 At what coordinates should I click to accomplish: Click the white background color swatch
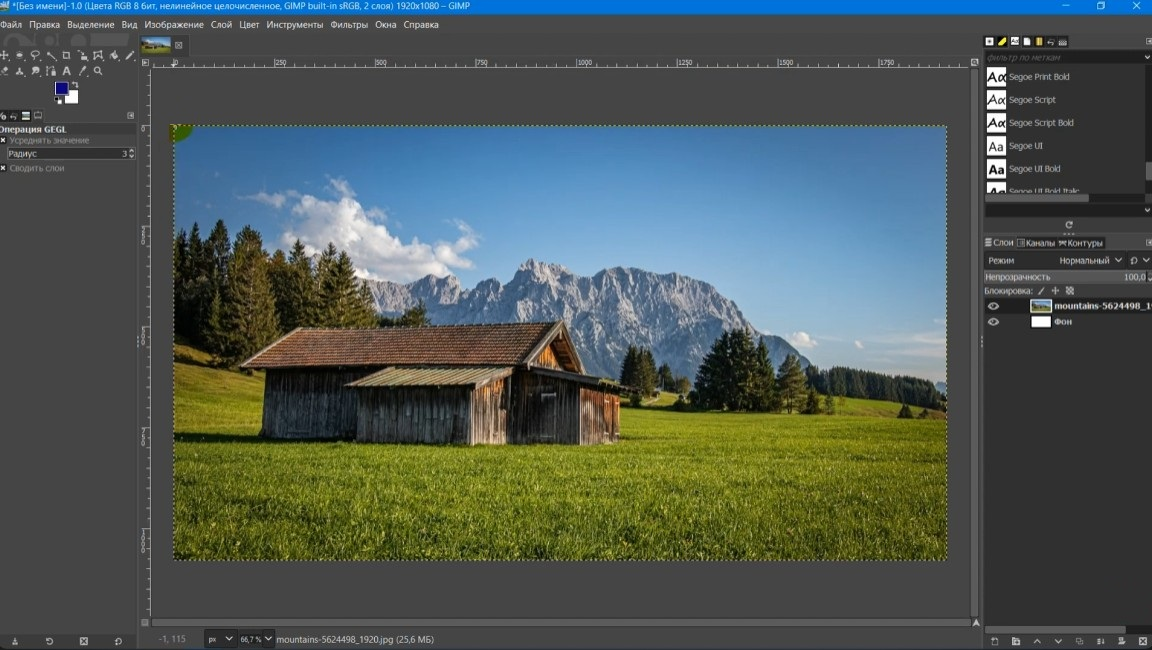tap(72, 98)
